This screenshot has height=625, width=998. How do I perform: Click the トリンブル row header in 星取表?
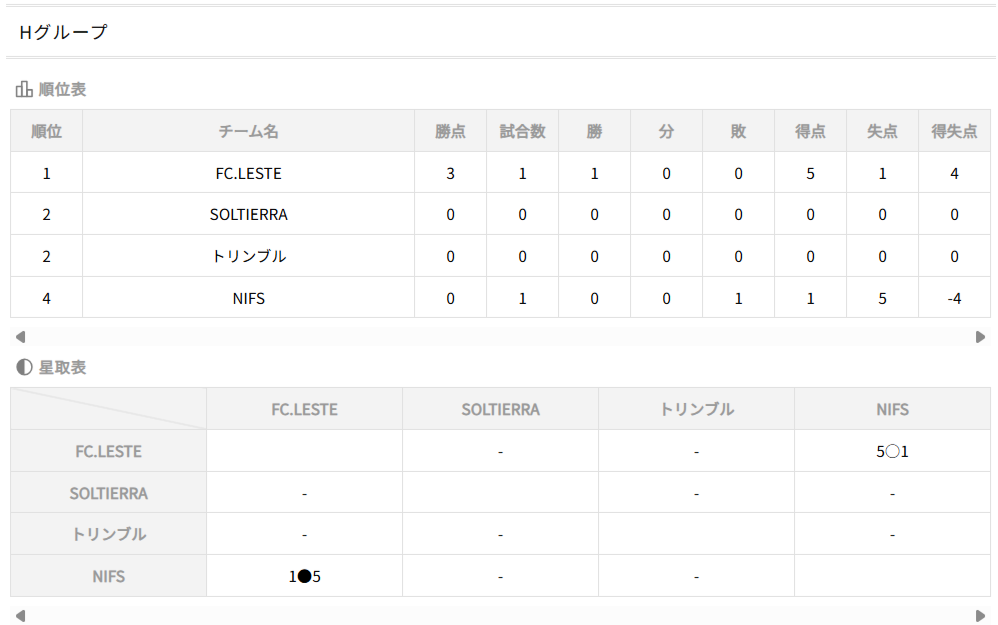pos(108,535)
